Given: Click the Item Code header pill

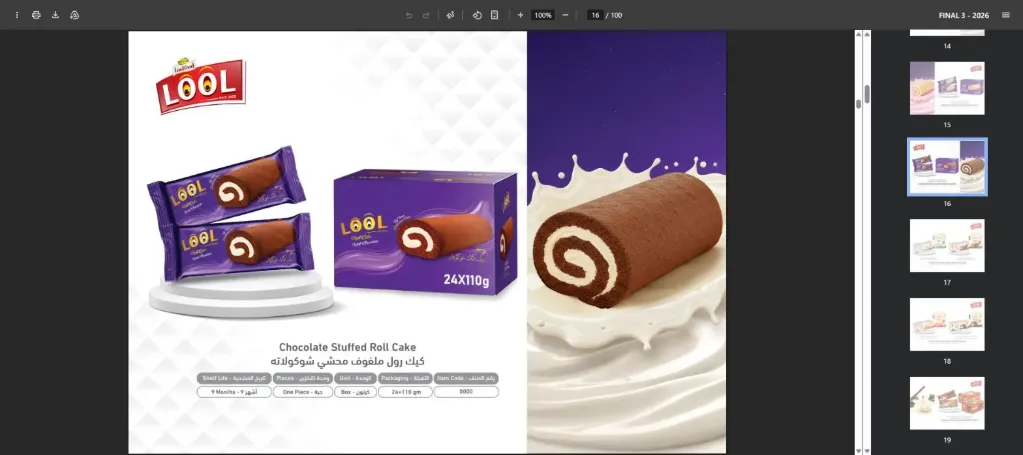Looking at the screenshot, I should [466, 378].
